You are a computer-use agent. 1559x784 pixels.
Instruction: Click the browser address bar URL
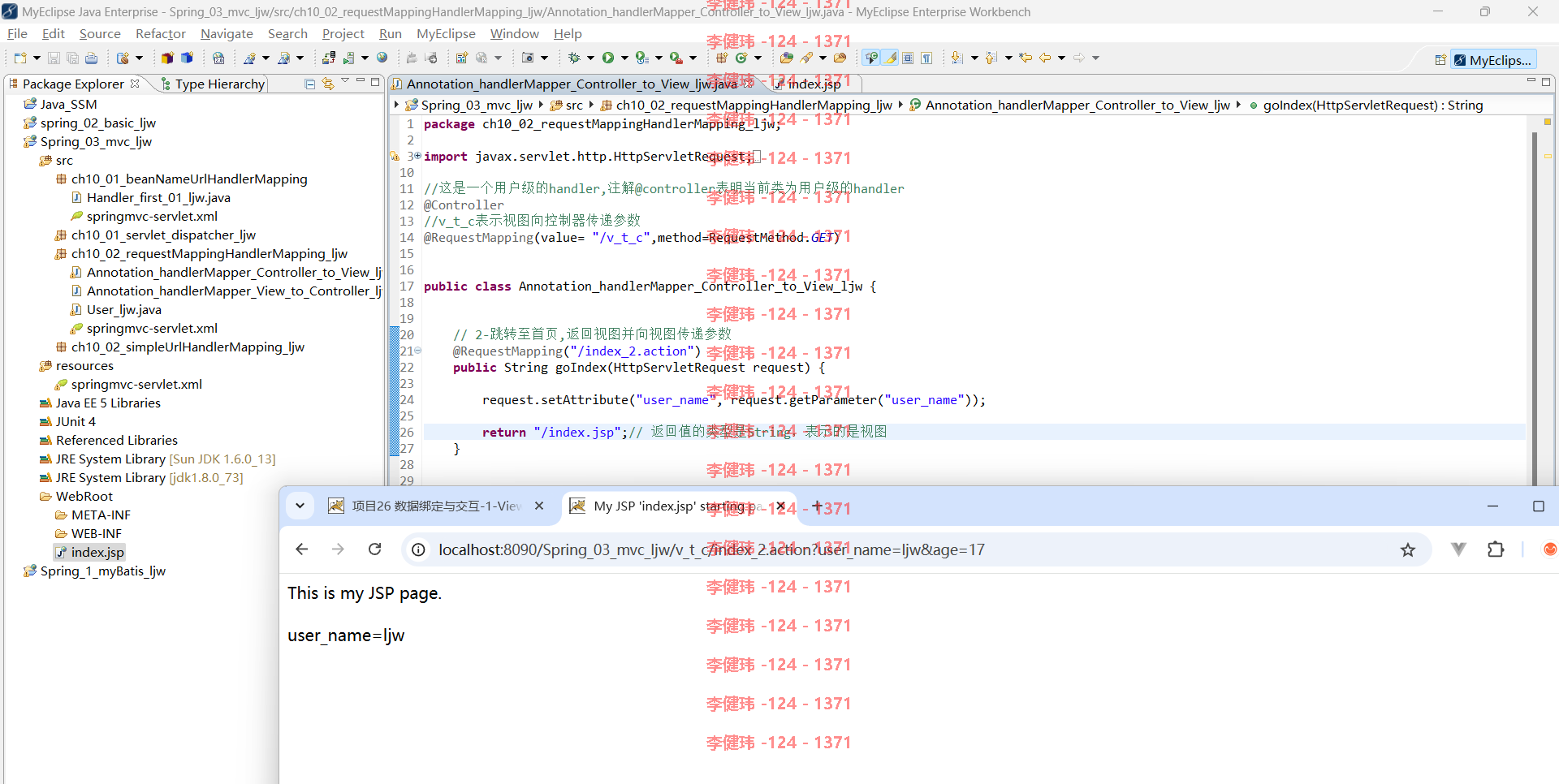[x=711, y=549]
